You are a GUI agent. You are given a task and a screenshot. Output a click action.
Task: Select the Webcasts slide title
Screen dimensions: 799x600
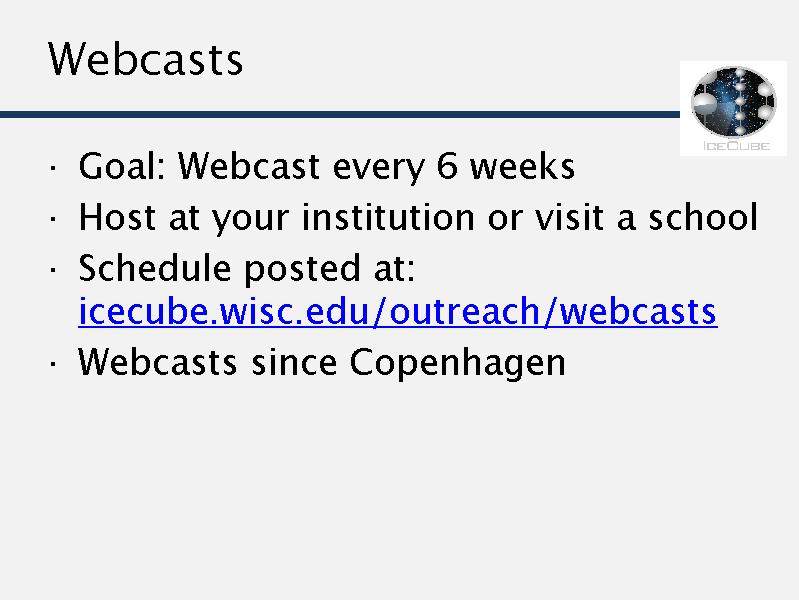click(145, 59)
